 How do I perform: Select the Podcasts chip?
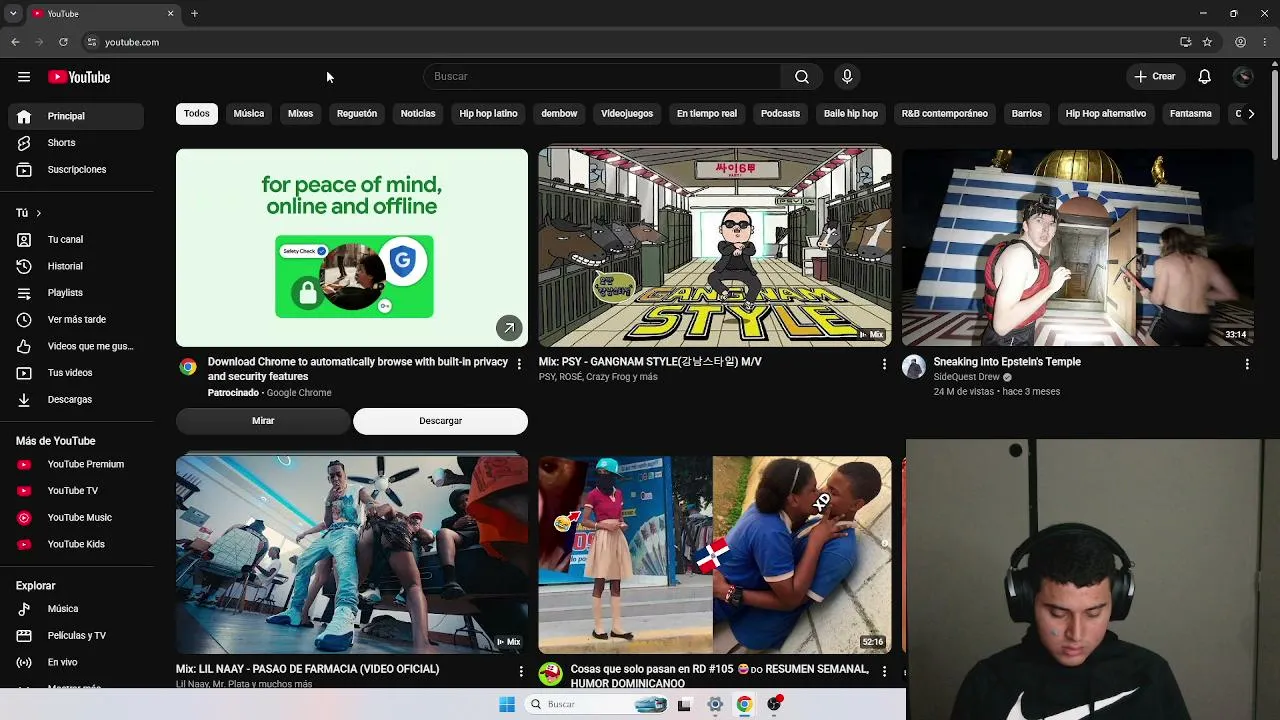click(x=780, y=114)
